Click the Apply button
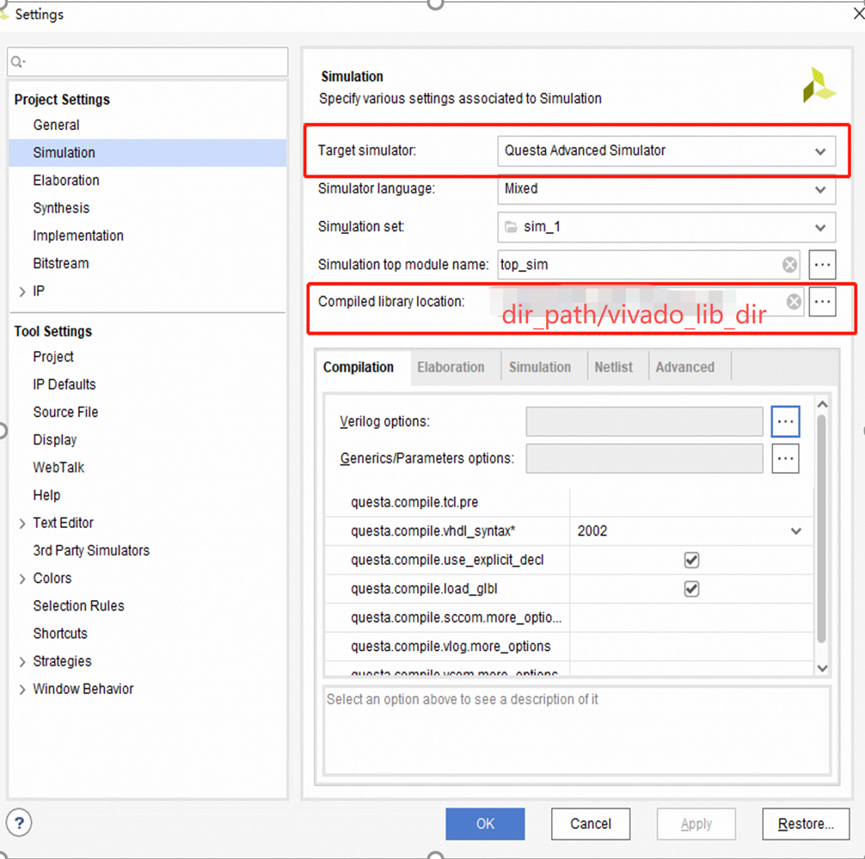Viewport: 865px width, 859px height. pyautogui.click(x=696, y=824)
